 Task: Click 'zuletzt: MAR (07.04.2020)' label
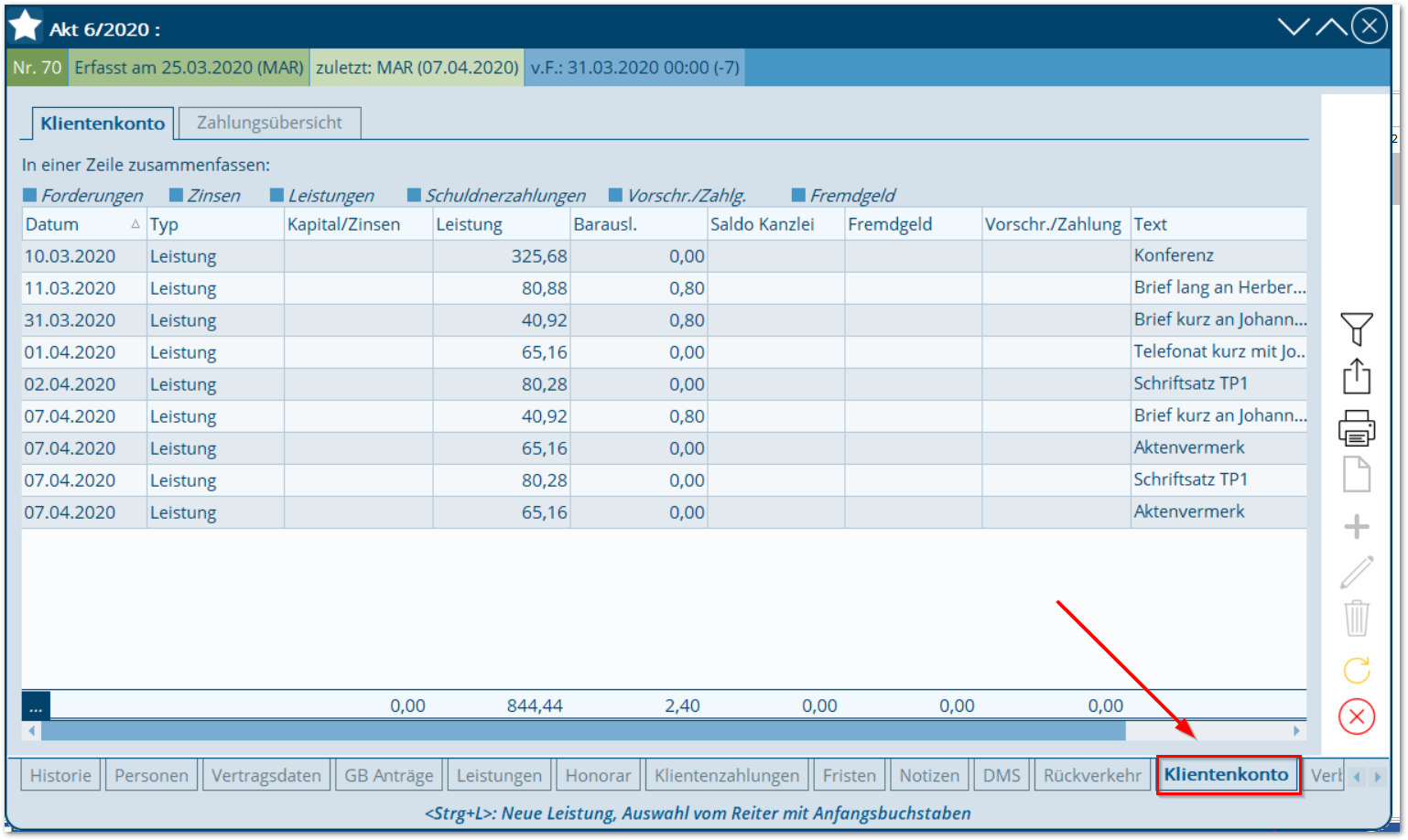point(417,68)
